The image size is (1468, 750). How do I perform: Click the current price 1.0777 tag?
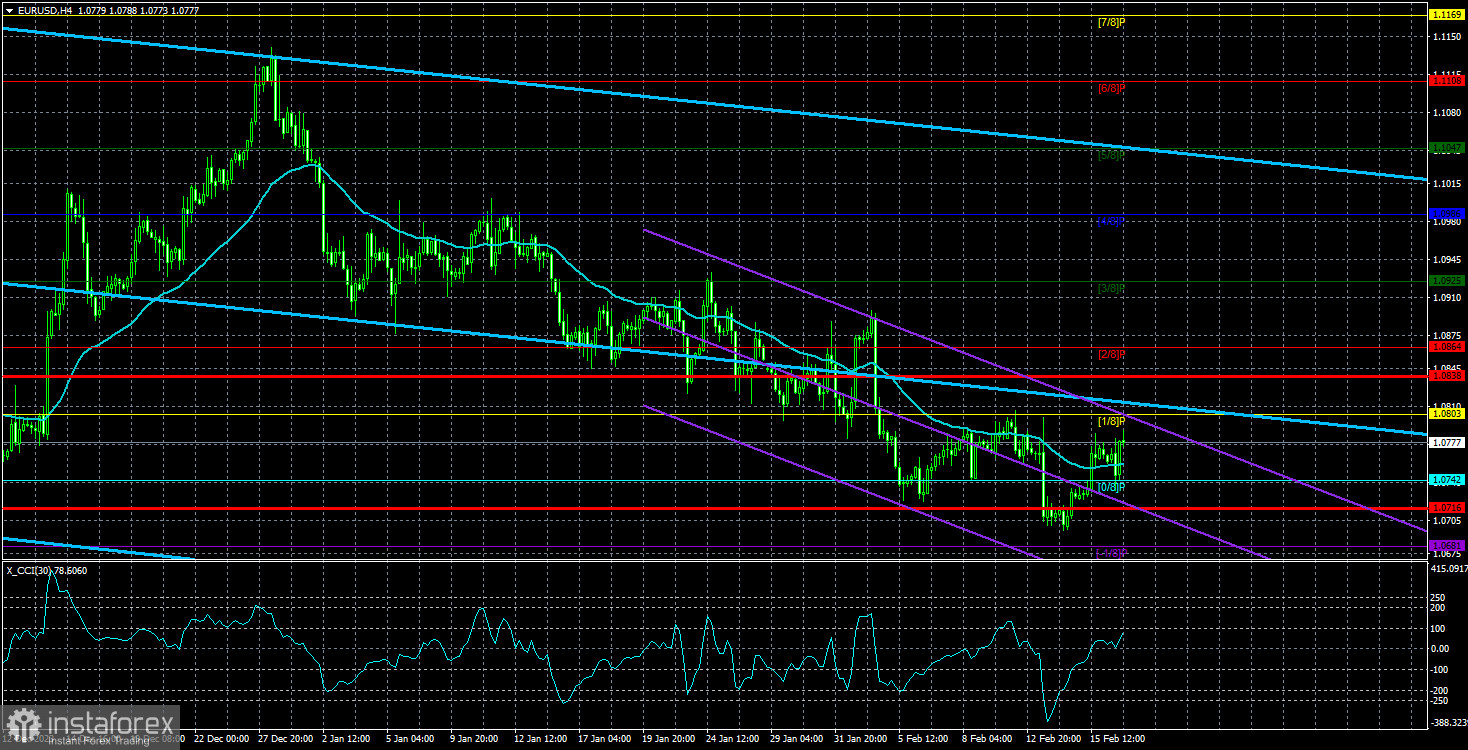pyautogui.click(x=1447, y=442)
